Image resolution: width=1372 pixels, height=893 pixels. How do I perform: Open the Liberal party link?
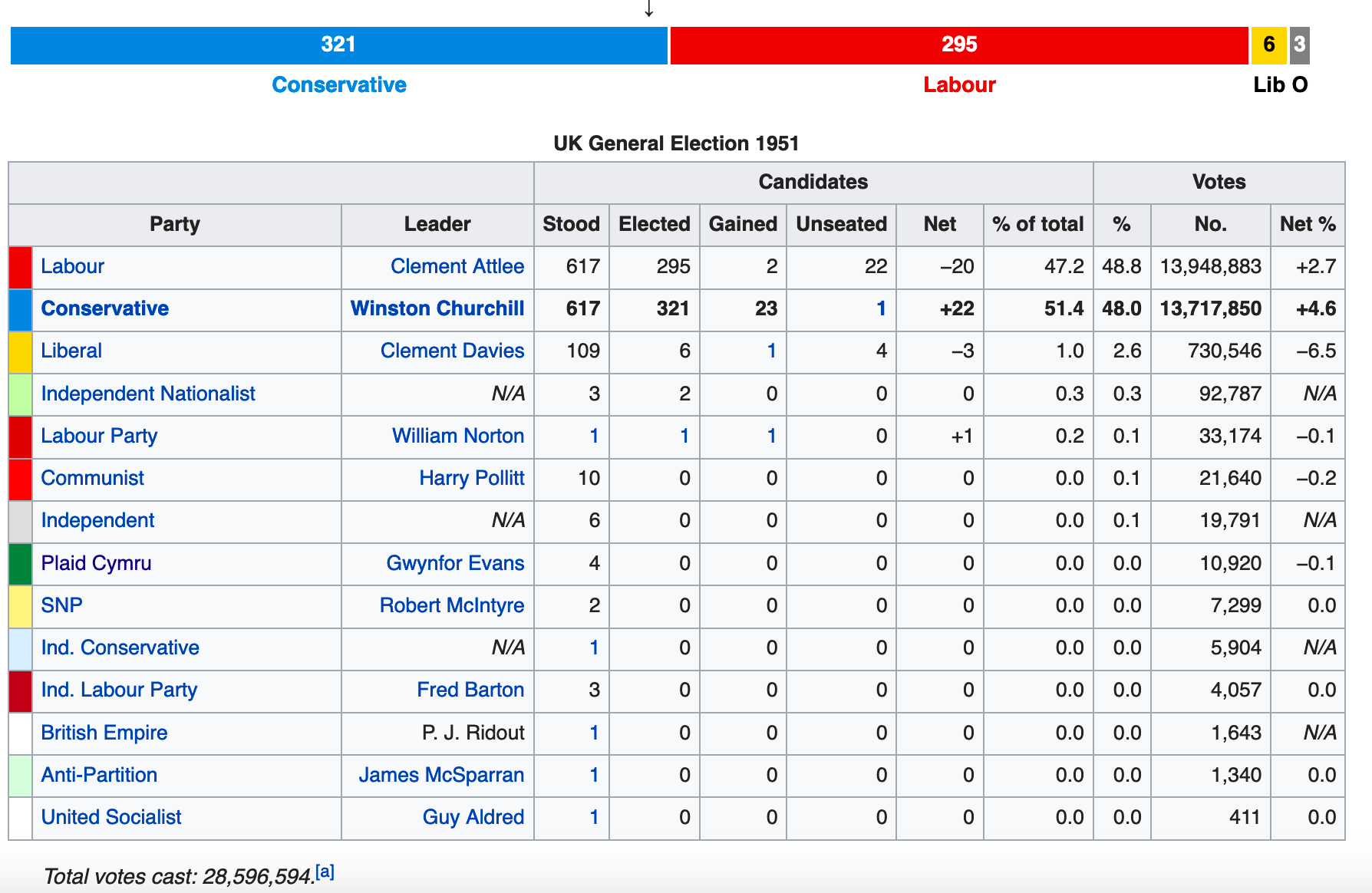(71, 351)
